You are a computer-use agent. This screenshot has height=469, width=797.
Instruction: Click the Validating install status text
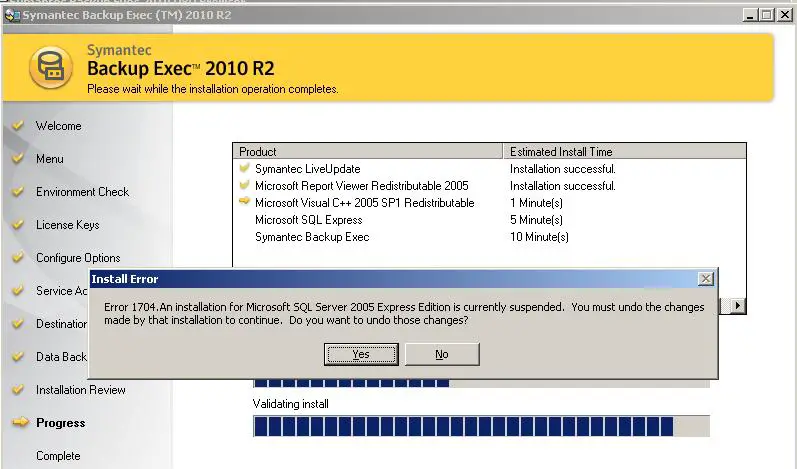291,404
